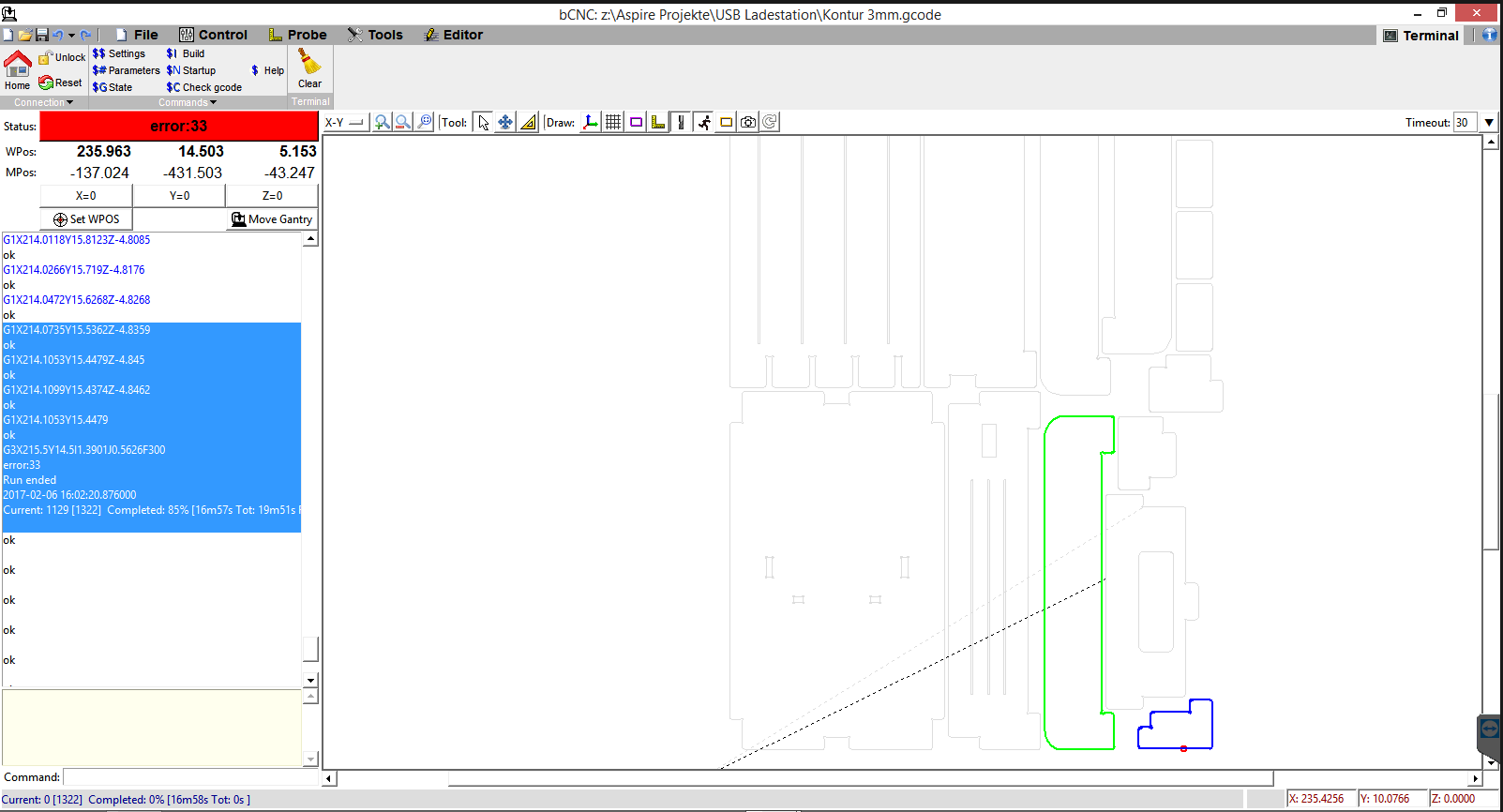Viewport: 1503px width, 812px height.
Task: Open the X-Y view plane dropdown
Action: pos(344,122)
